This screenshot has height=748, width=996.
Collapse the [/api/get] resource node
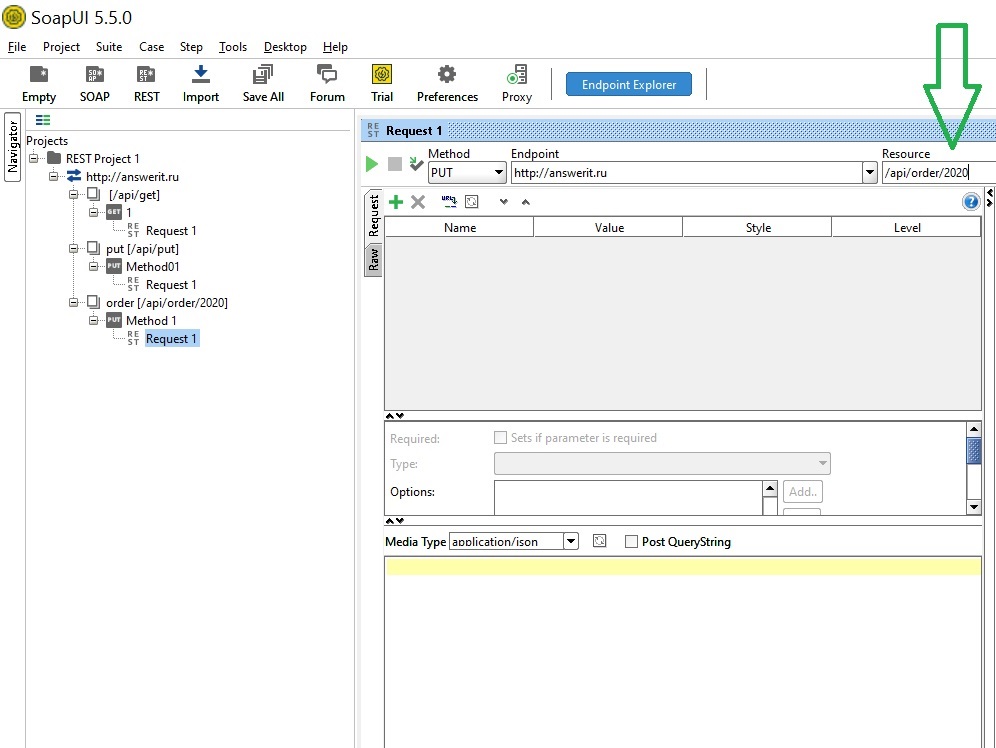click(74, 194)
